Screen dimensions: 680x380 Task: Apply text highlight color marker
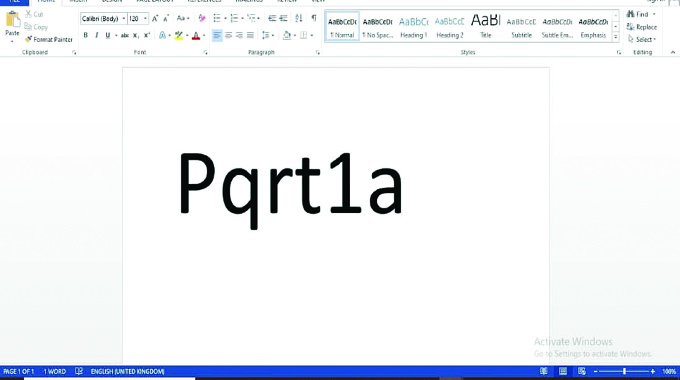179,36
